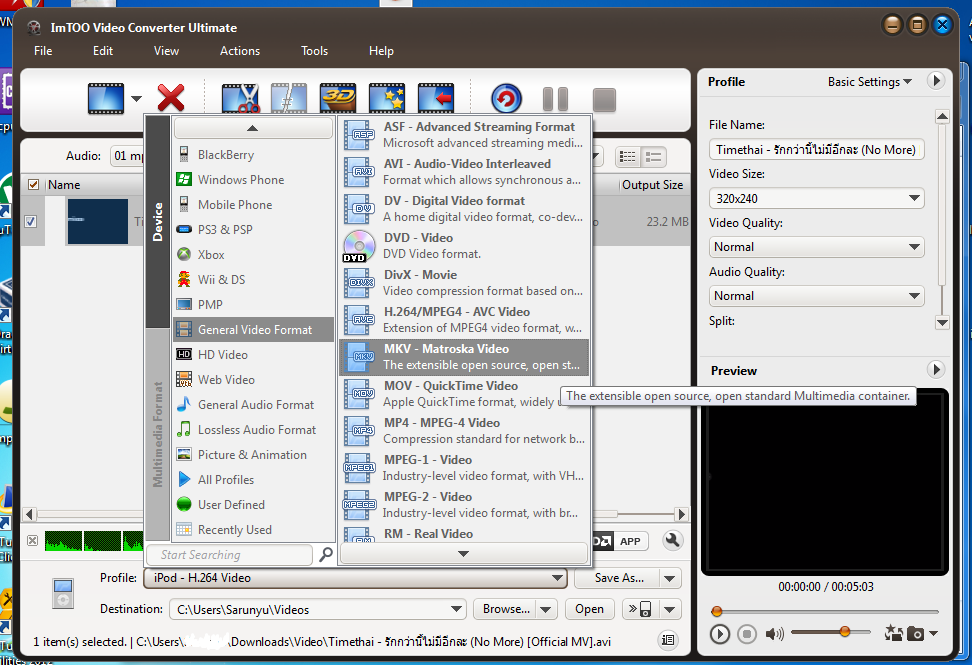972x665 pixels.
Task: Choose MPEG-1 Video profile
Action: (464, 468)
